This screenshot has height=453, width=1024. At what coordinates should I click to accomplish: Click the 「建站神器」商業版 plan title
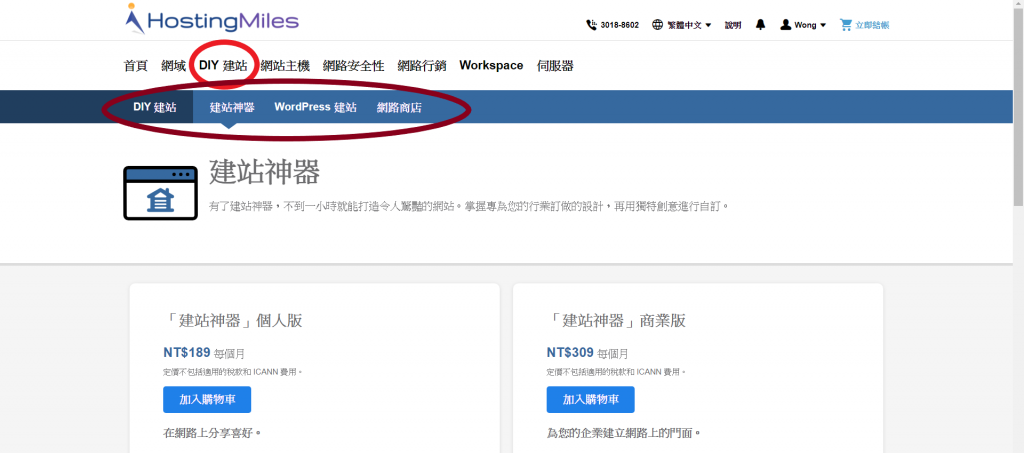(x=616, y=320)
